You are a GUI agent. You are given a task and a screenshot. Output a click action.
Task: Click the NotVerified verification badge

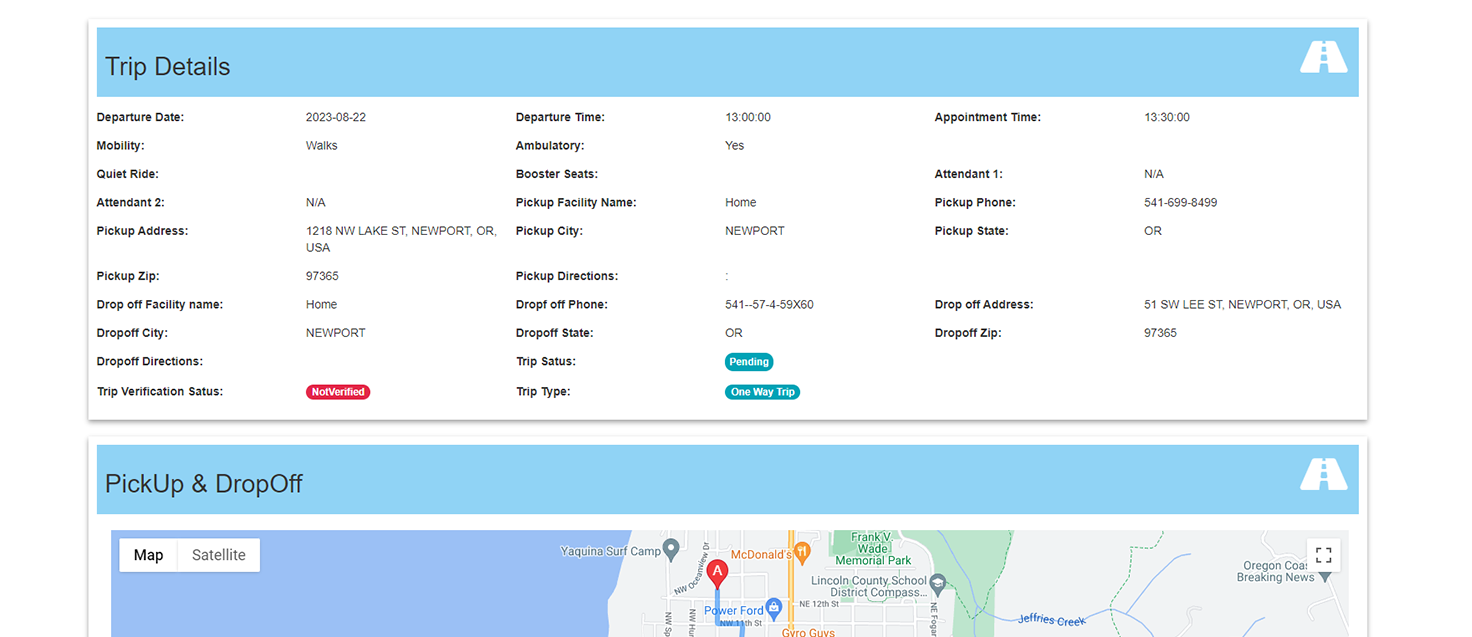coord(338,392)
